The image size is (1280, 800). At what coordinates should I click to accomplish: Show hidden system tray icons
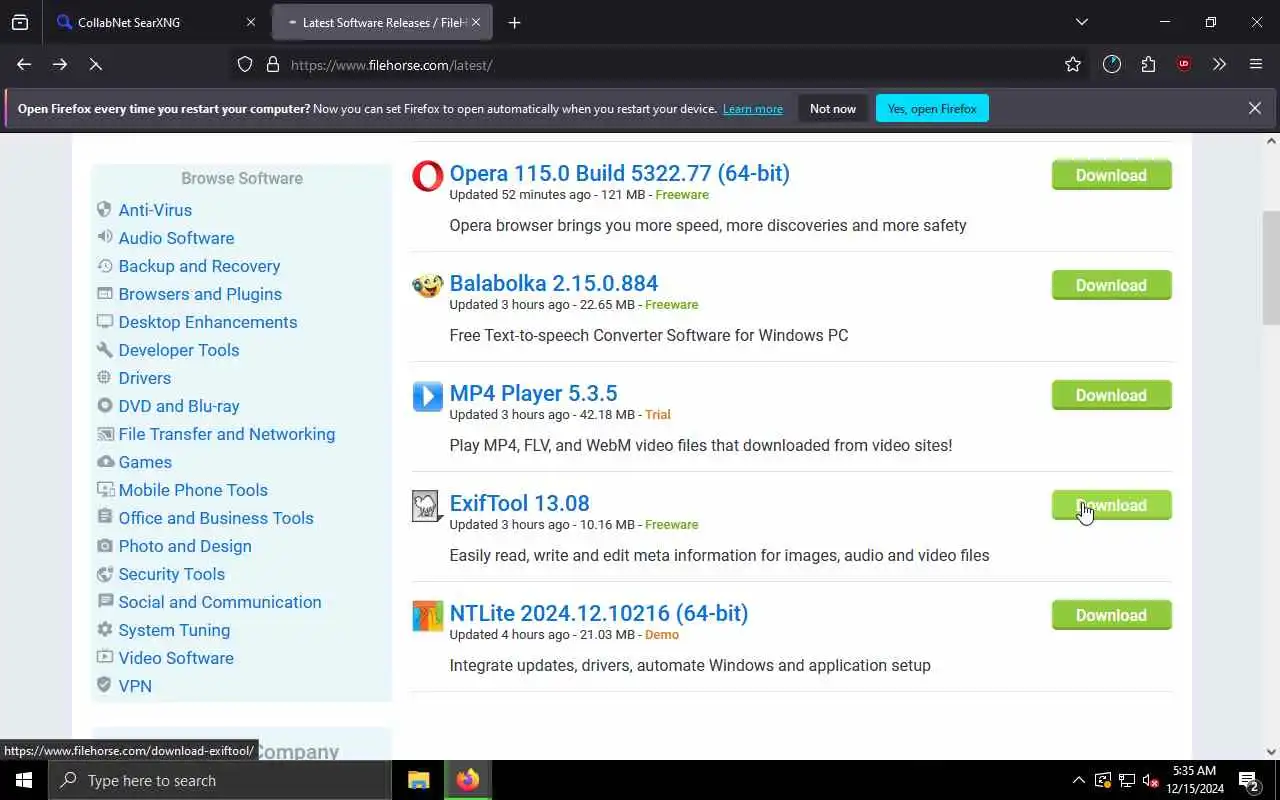coord(1078,780)
